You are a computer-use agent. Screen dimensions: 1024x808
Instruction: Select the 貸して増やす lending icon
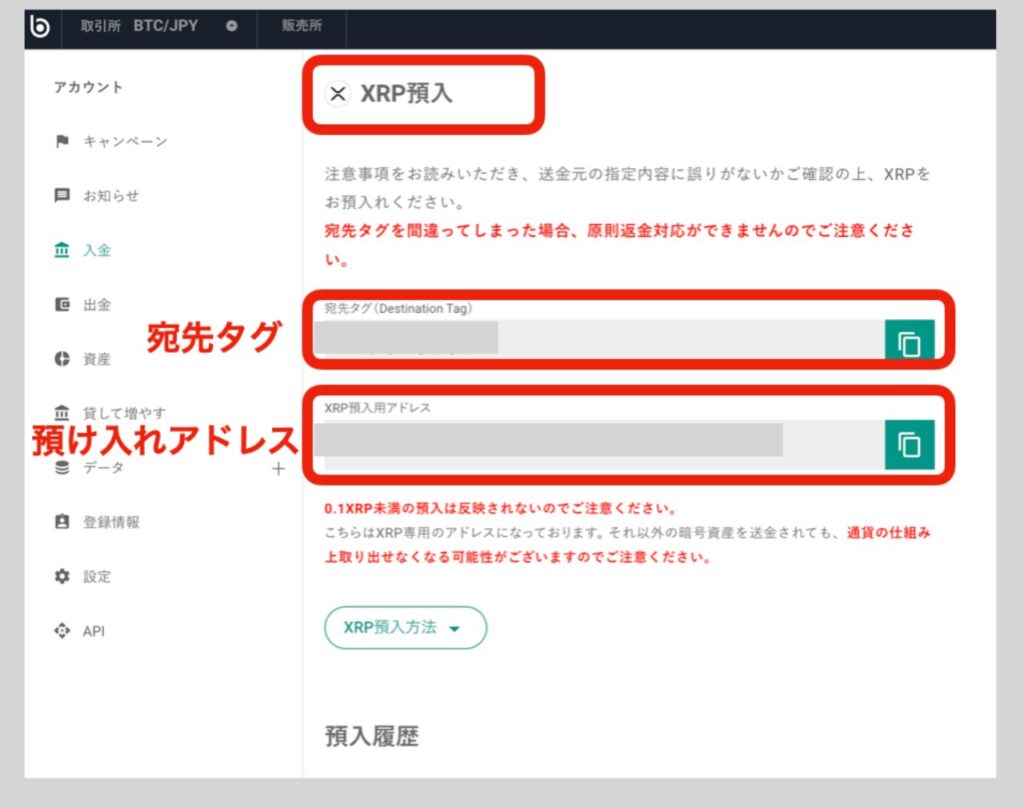(62, 412)
